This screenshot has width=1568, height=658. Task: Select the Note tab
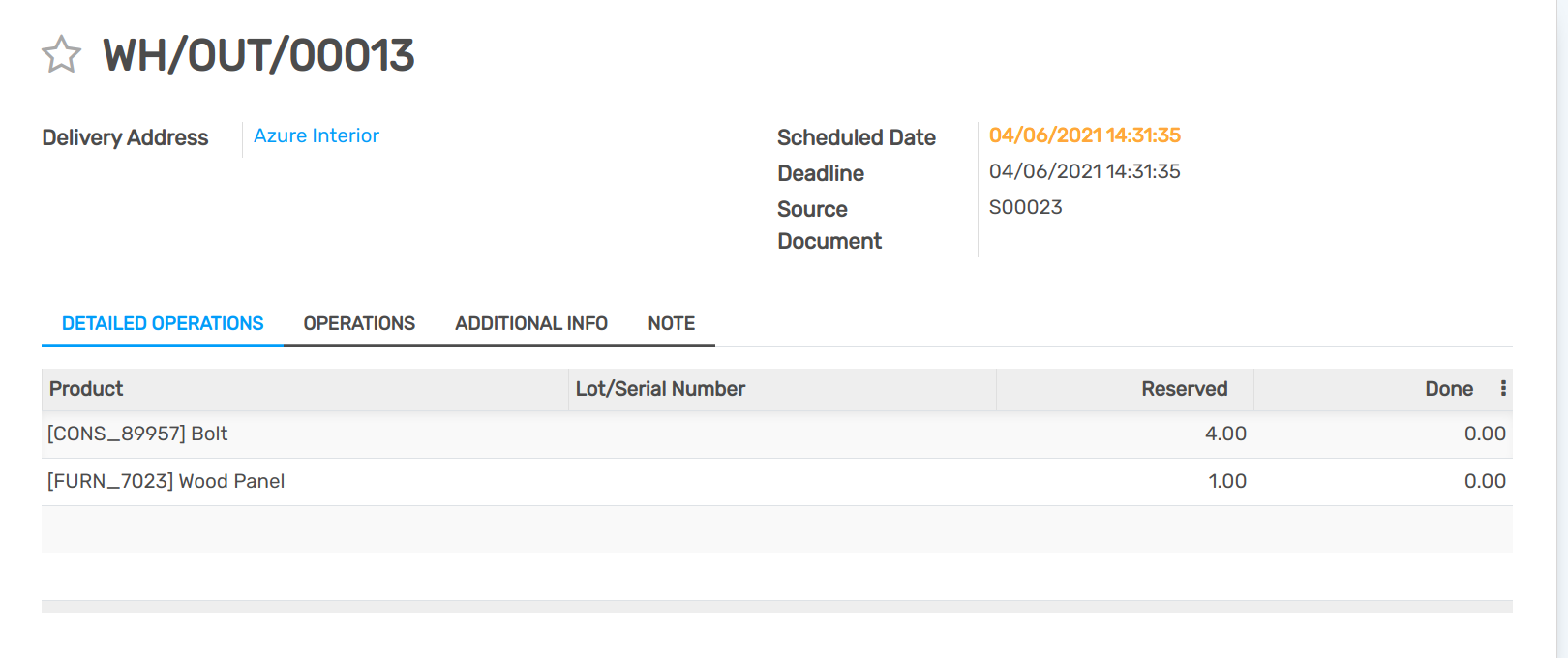(671, 323)
